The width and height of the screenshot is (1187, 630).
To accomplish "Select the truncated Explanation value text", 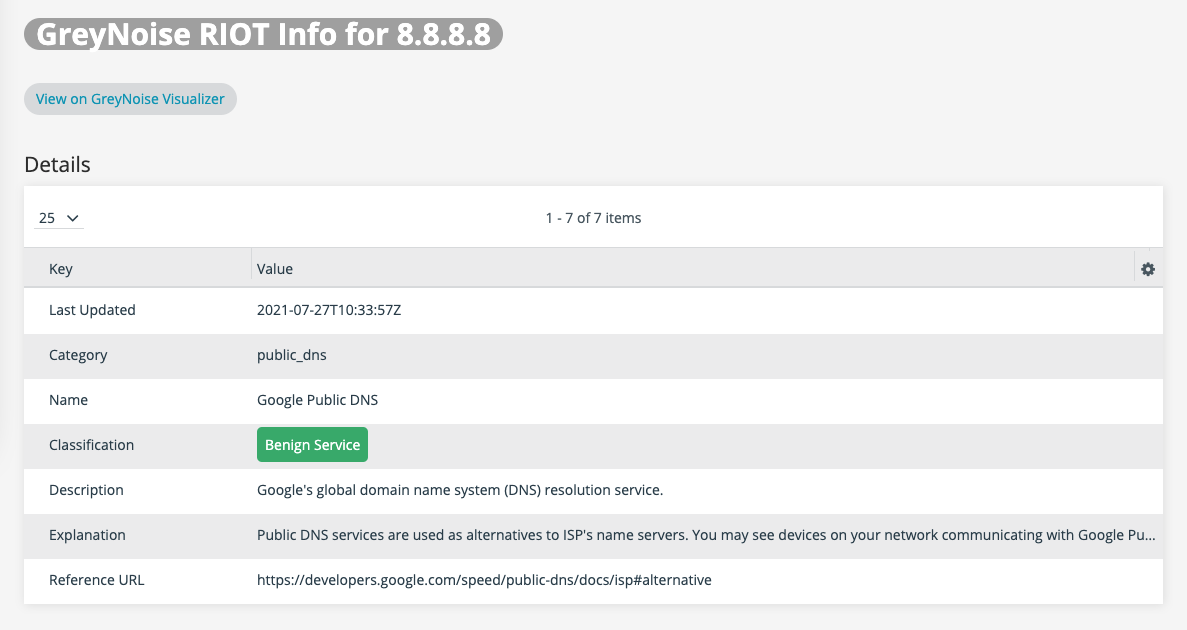I will [x=706, y=535].
